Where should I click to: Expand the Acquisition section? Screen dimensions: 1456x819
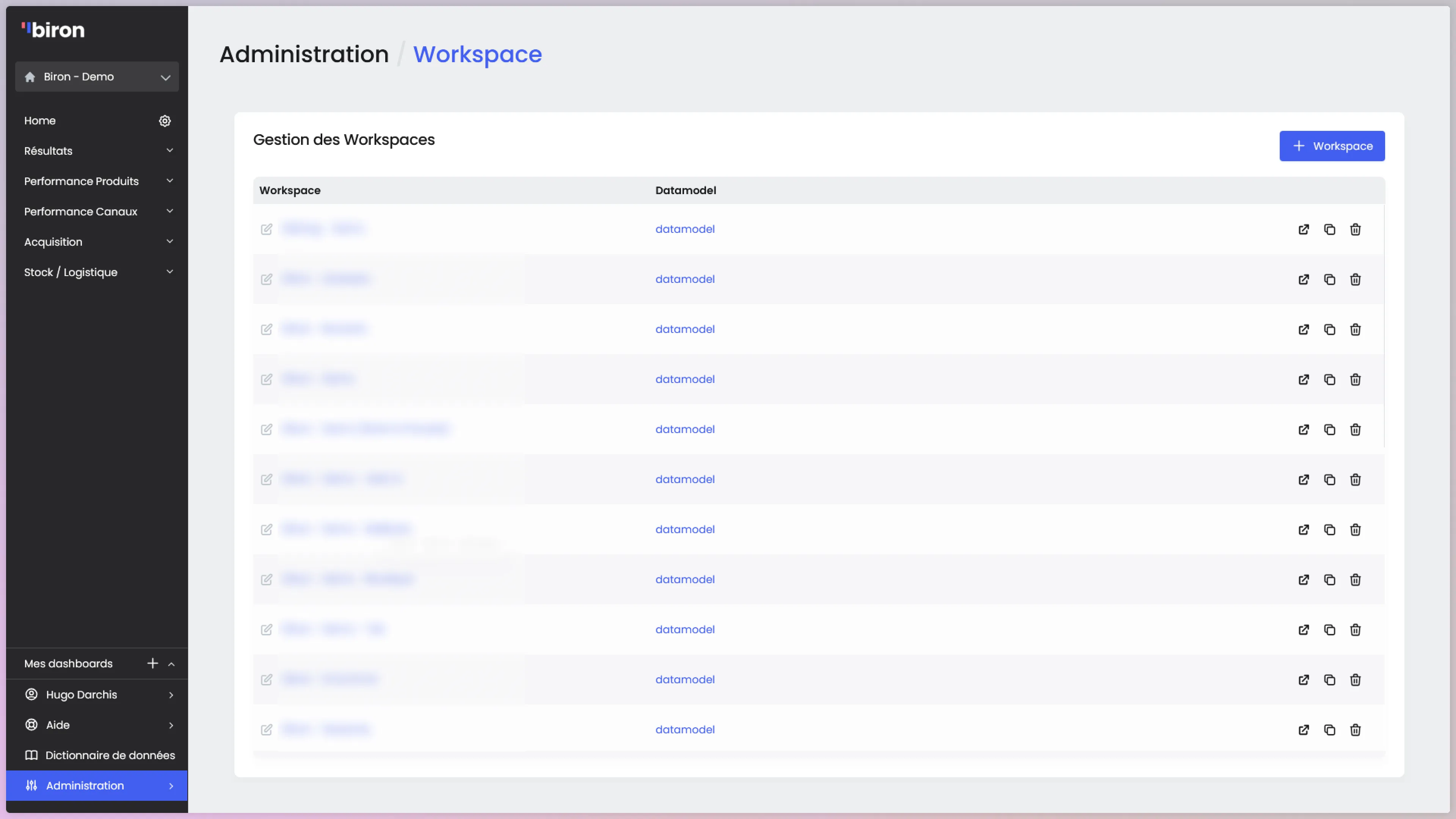[x=97, y=242]
